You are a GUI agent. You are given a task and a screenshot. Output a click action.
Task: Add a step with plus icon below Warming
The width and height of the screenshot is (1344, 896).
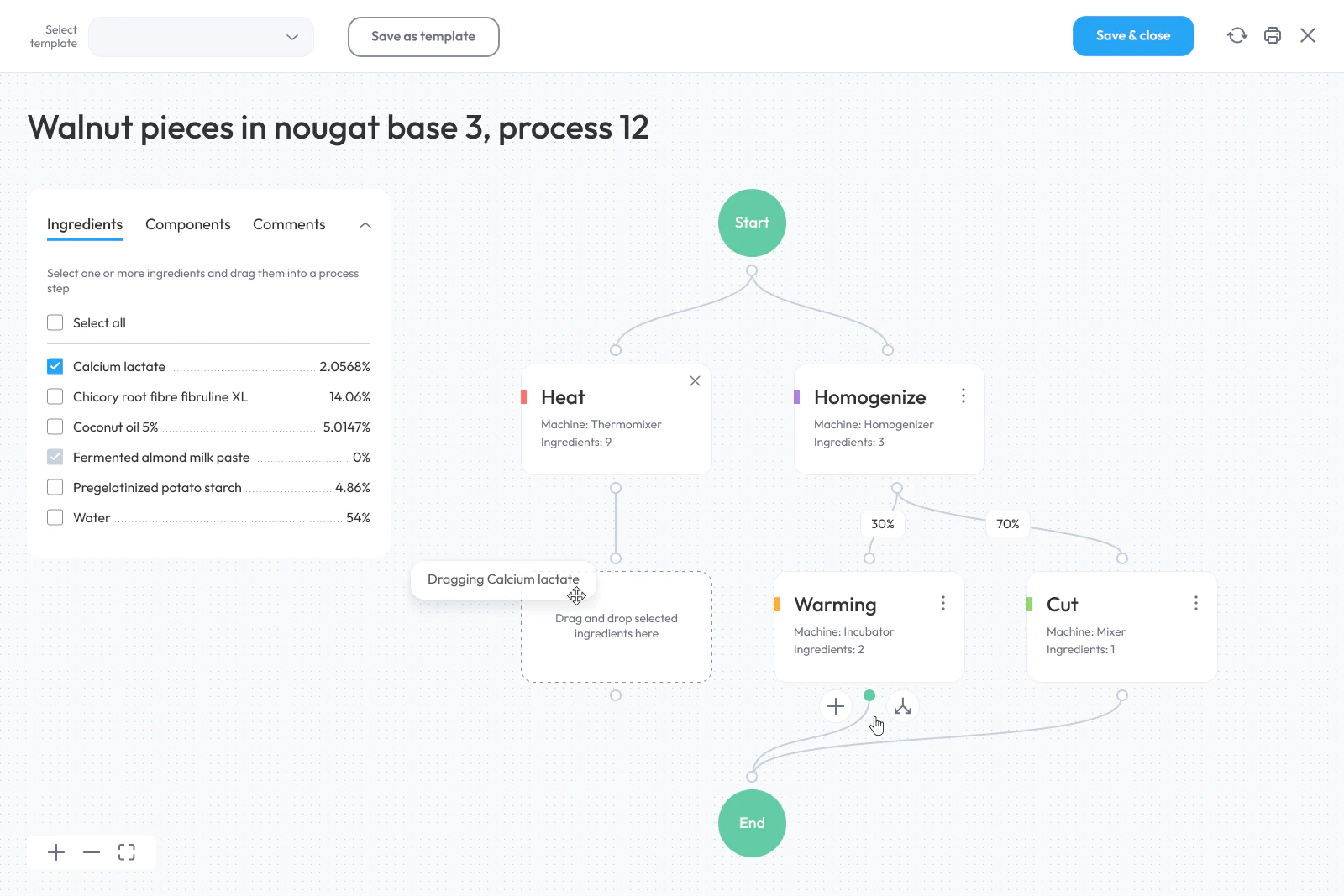click(x=836, y=706)
